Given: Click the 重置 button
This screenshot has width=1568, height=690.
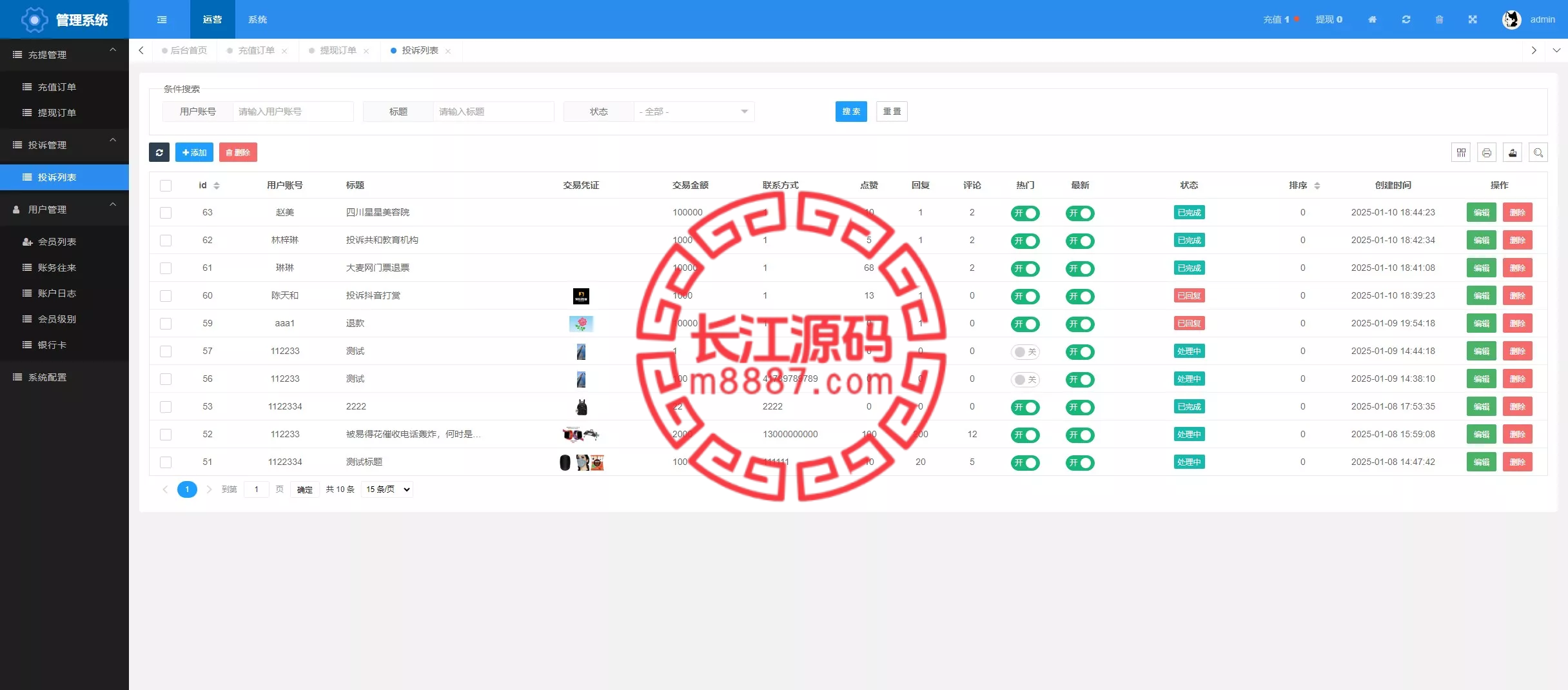Looking at the screenshot, I should pos(892,112).
